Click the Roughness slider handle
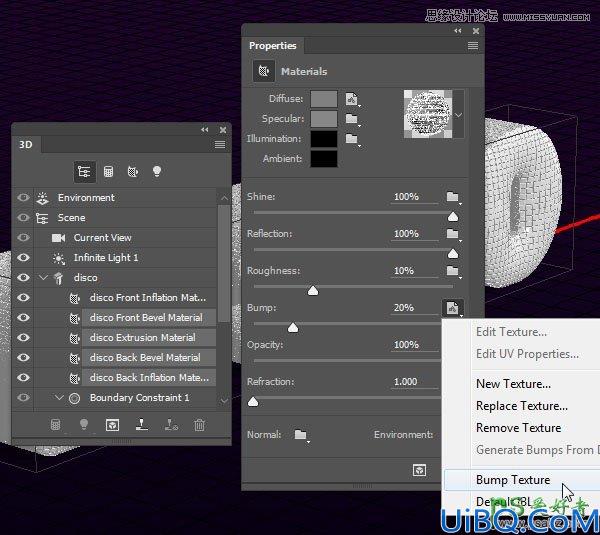600x535 pixels. [313, 291]
